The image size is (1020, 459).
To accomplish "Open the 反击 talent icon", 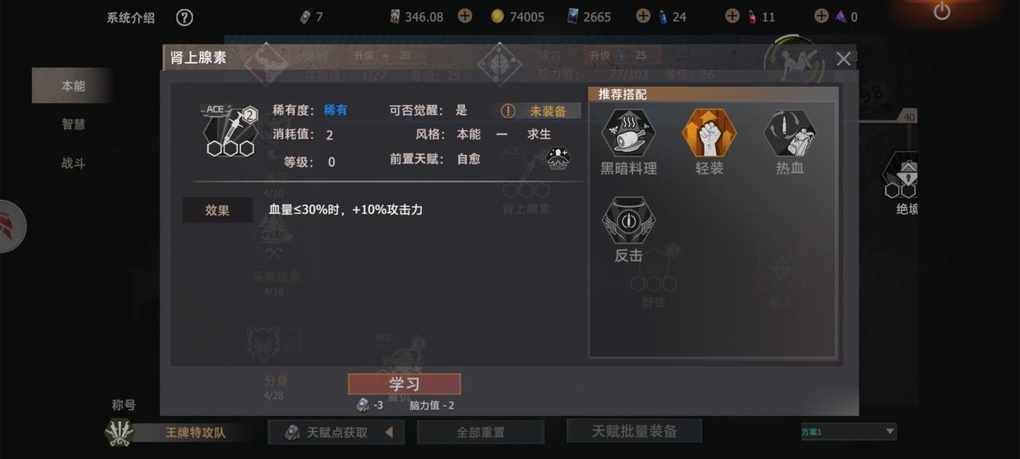I will (x=628, y=221).
